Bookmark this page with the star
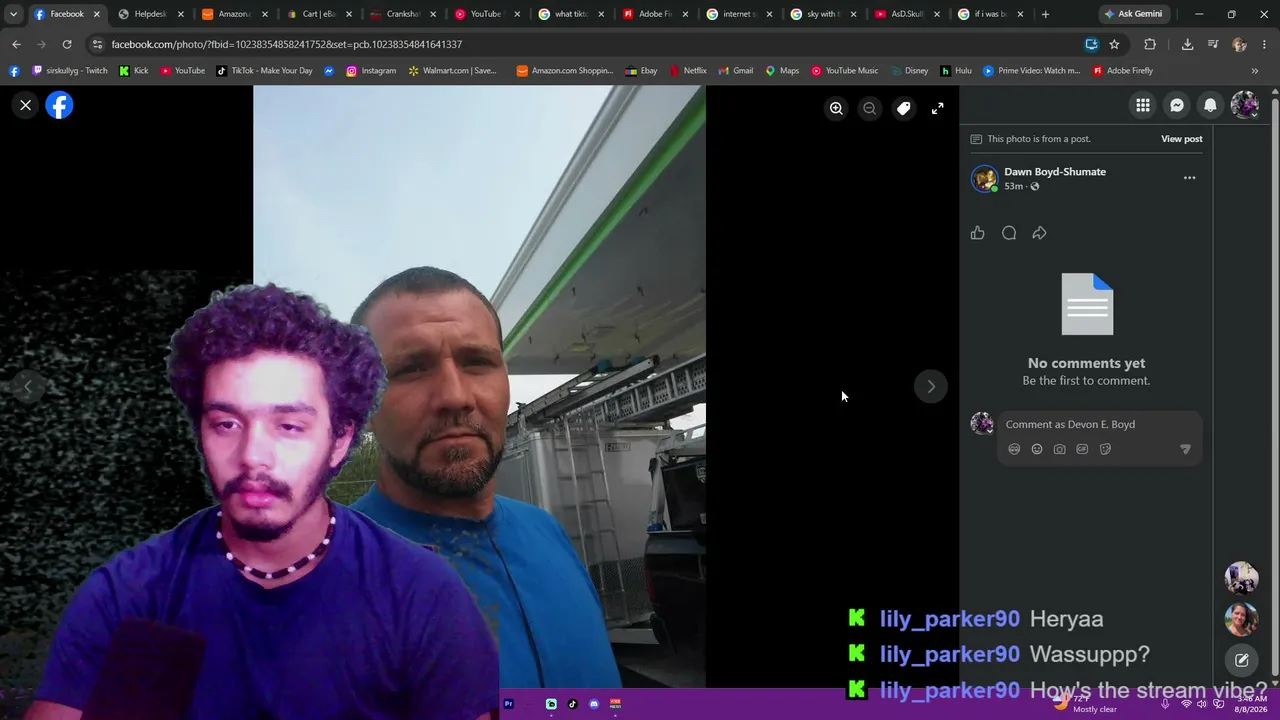Screen dimensions: 1280x720 (x=1114, y=44)
